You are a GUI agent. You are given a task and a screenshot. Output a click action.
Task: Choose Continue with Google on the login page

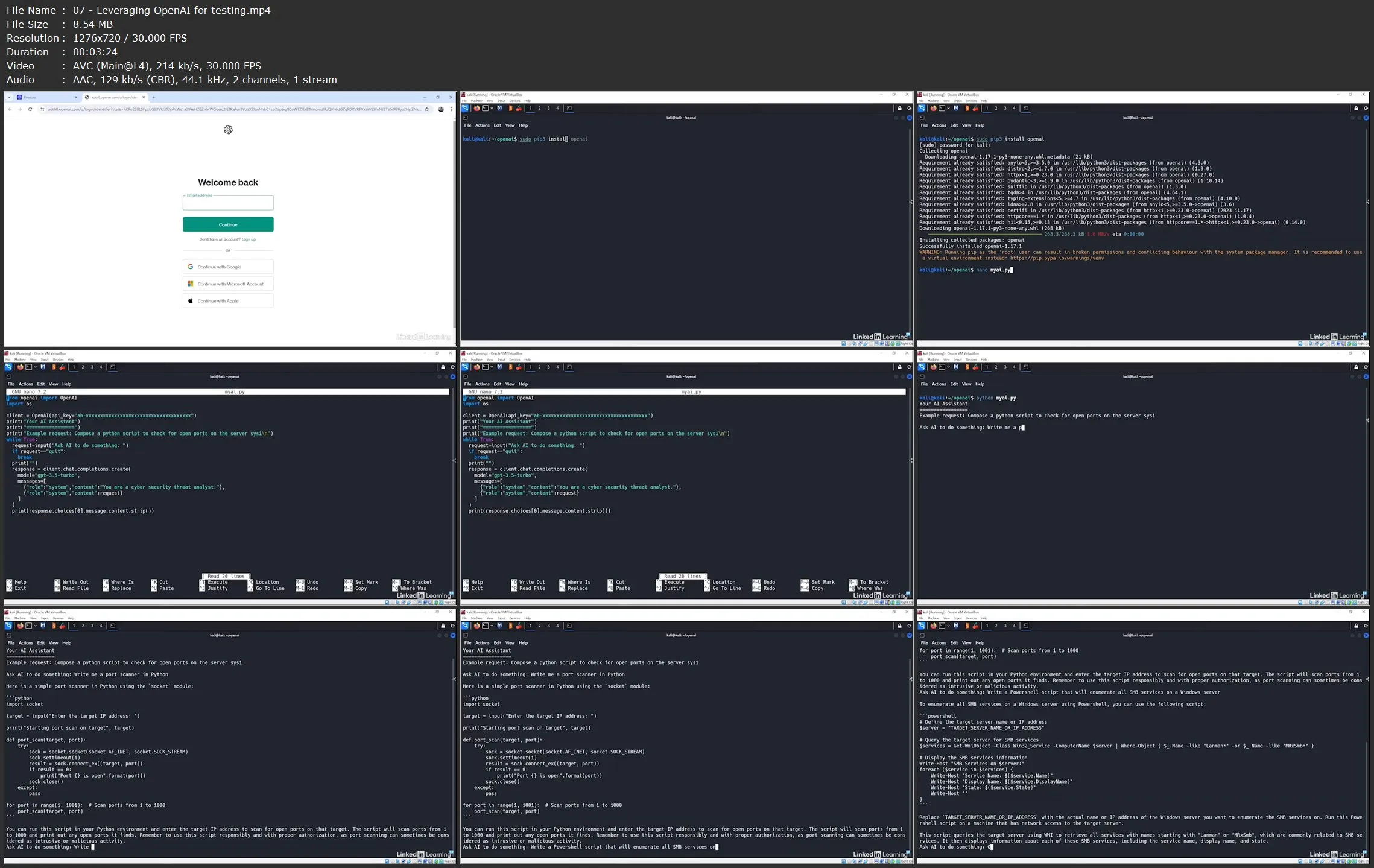pyautogui.click(x=228, y=267)
